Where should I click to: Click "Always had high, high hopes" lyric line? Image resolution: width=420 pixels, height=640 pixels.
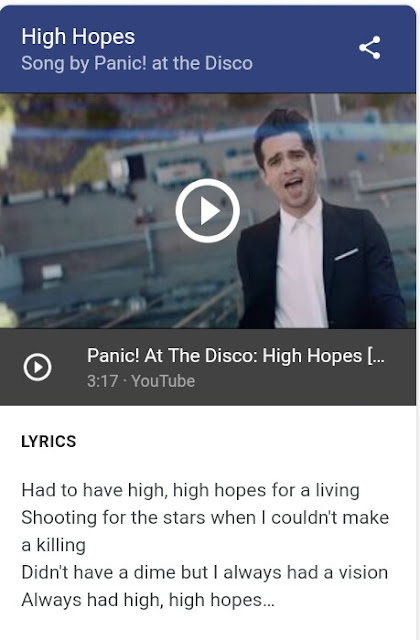pyautogui.click(x=141, y=600)
